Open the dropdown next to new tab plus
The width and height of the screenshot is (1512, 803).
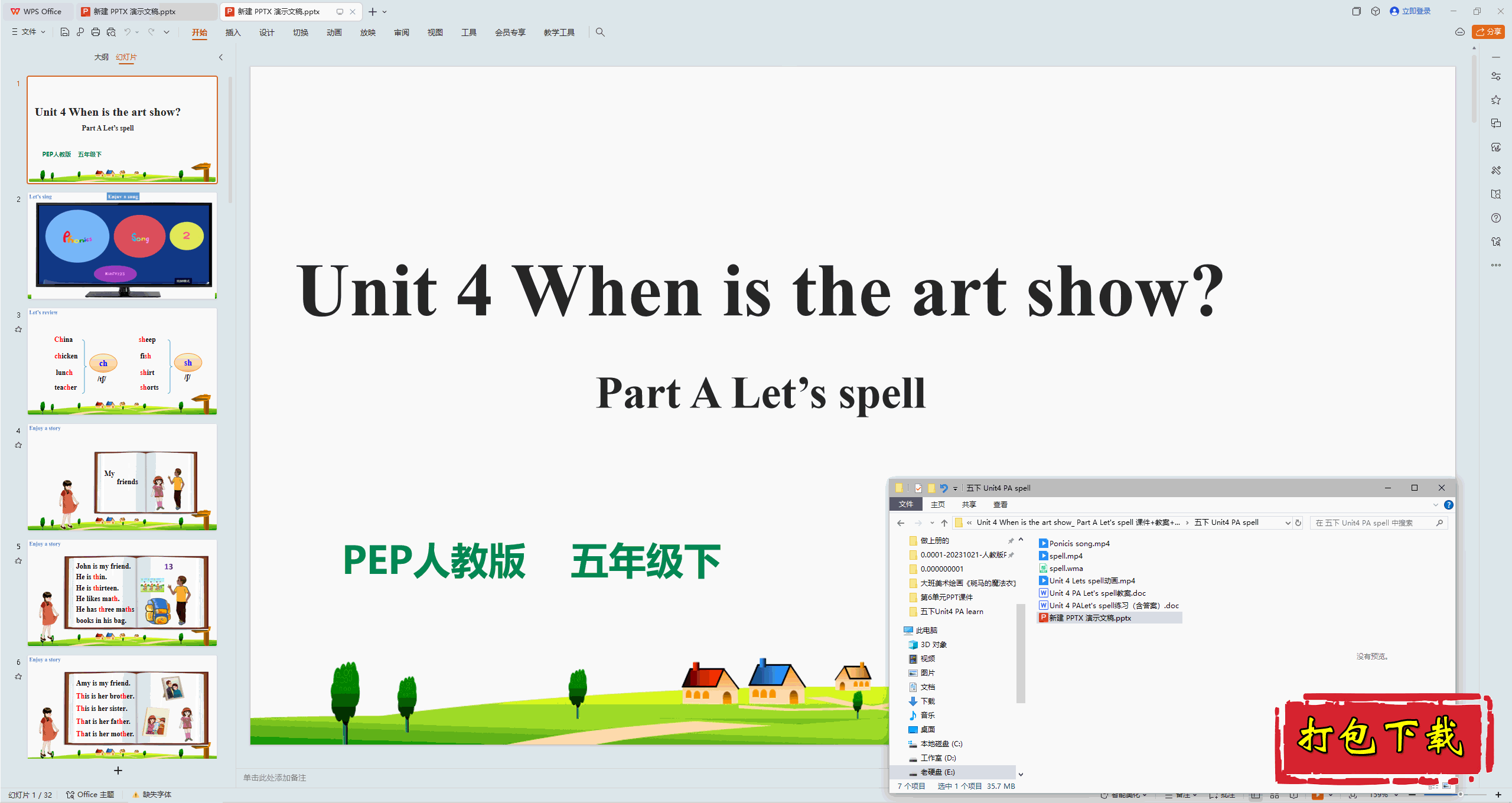[x=384, y=12]
